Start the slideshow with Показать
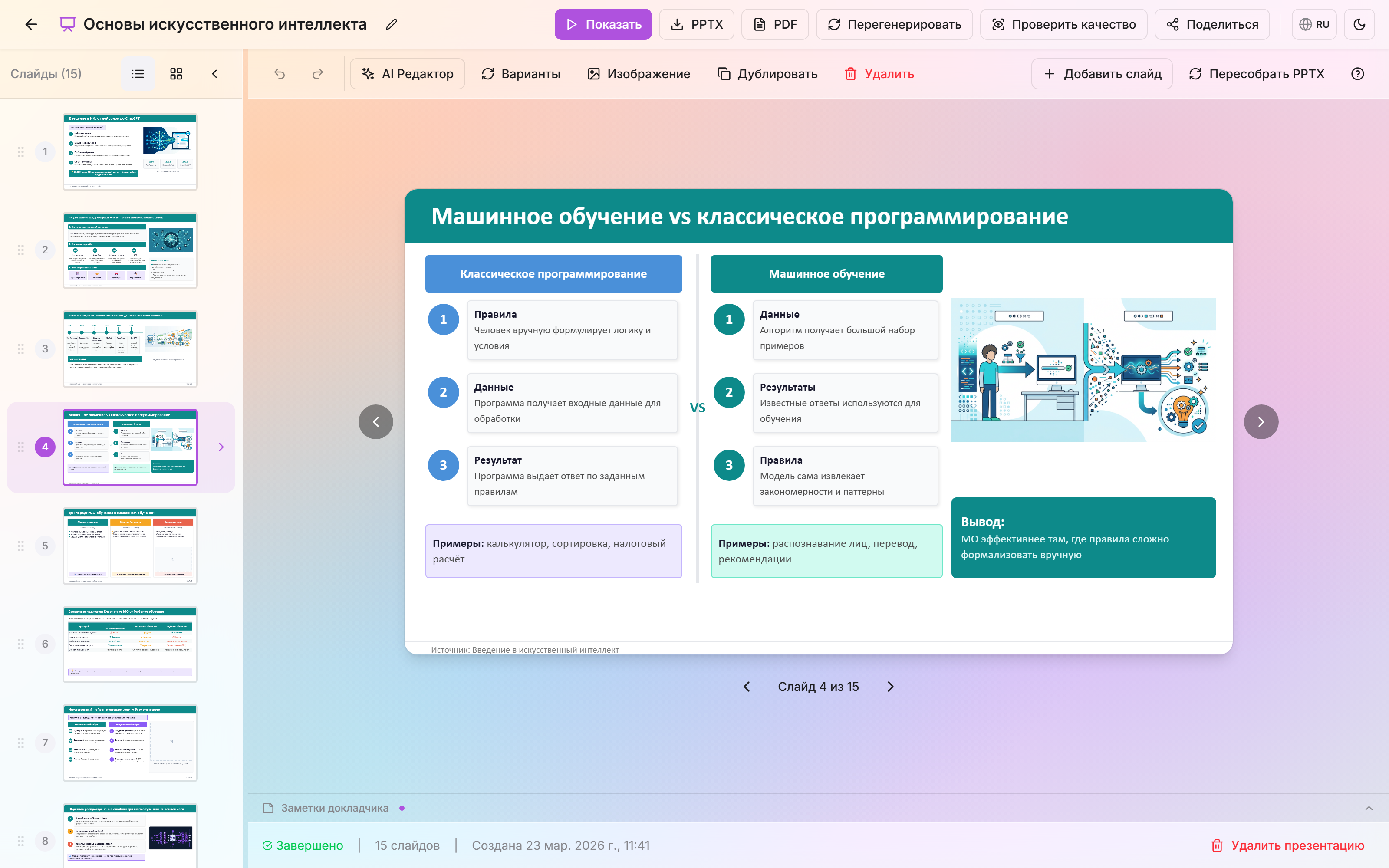The height and width of the screenshot is (868, 1389). (603, 24)
